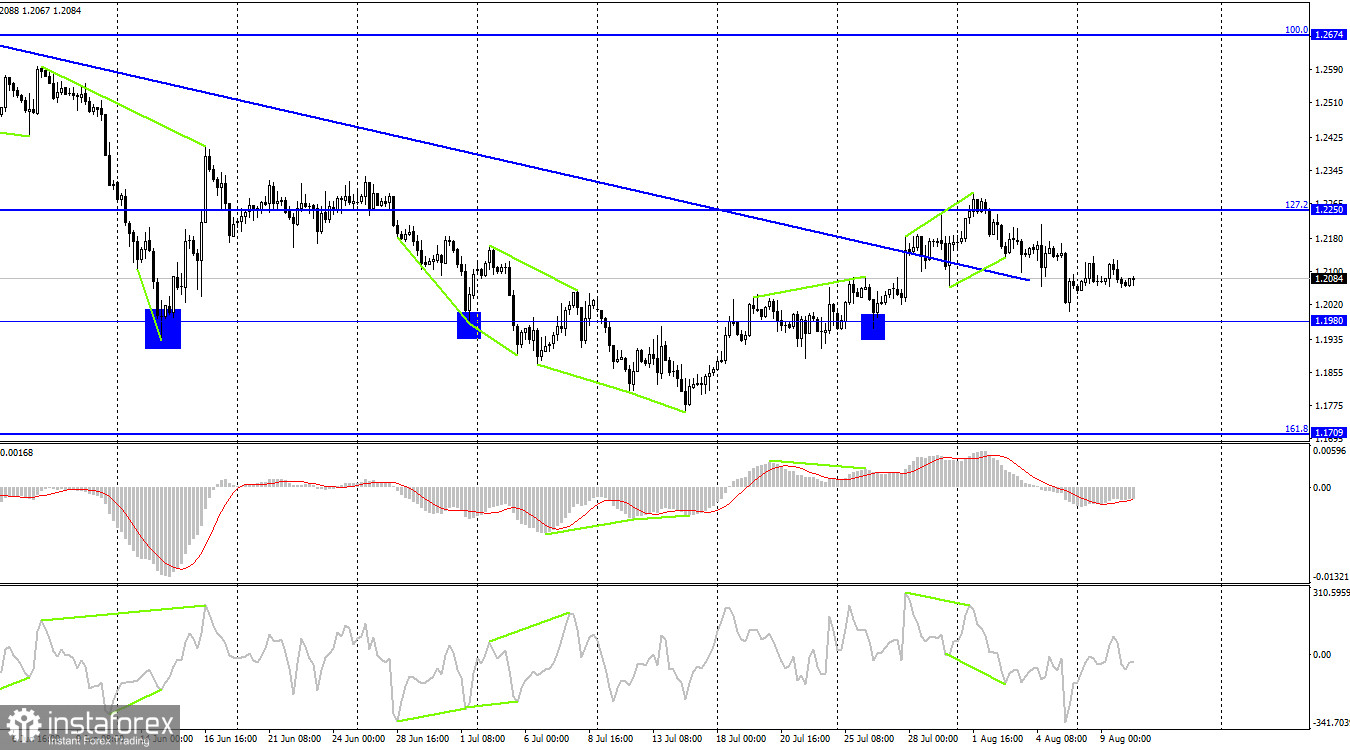Viewport: 1350px width, 750px height.
Task: Click the 1.1775 price scale value
Action: tap(1331, 406)
